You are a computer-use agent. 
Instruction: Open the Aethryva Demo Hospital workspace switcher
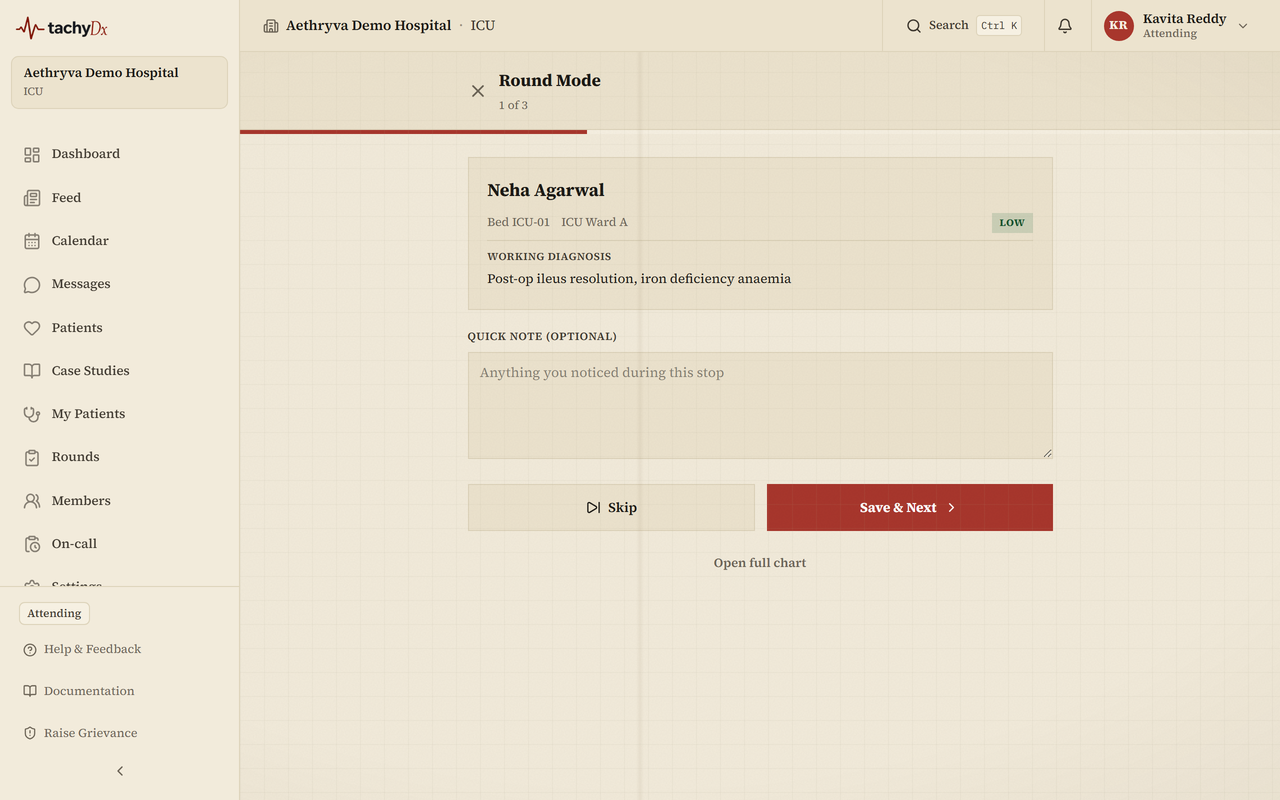coord(119,82)
